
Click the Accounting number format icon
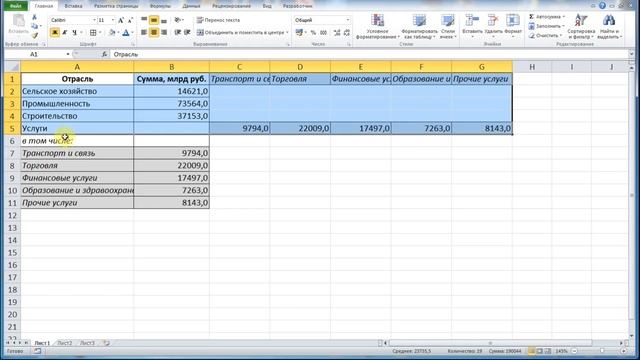tap(299, 32)
